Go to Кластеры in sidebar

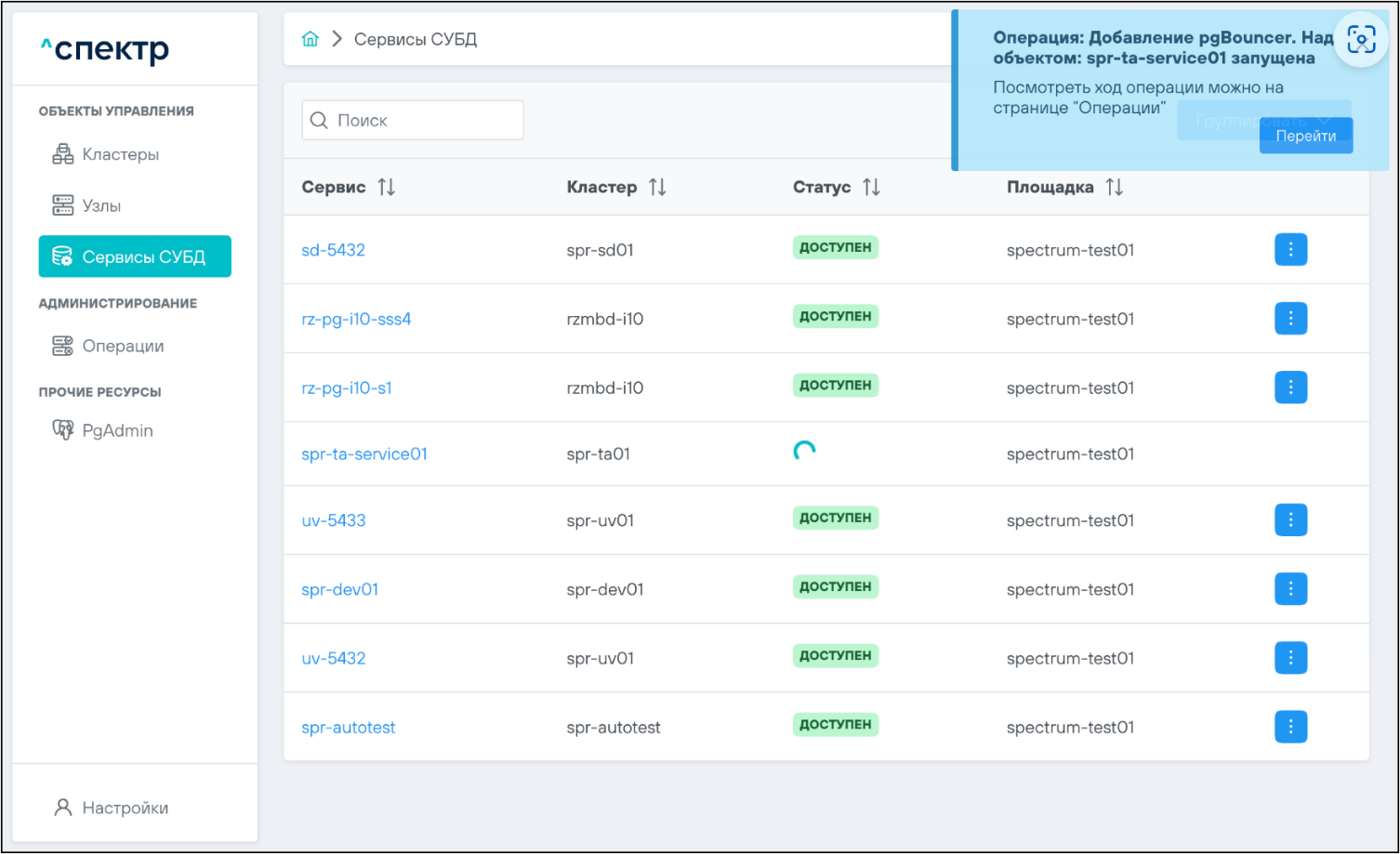point(120,154)
